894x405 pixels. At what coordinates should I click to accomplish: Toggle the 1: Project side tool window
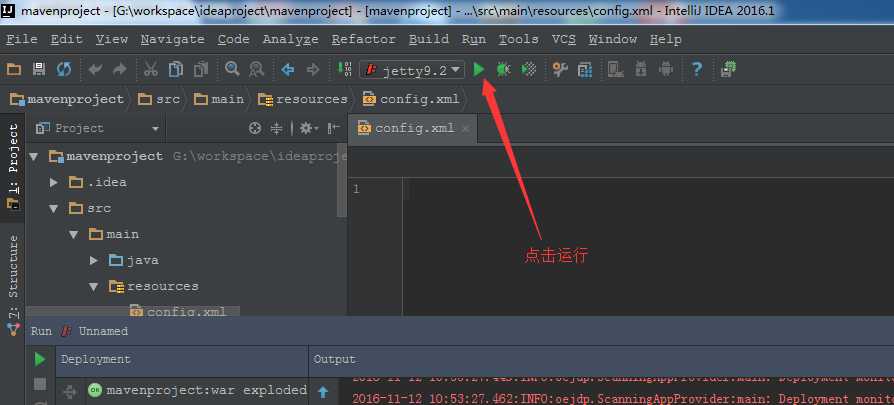(x=13, y=167)
